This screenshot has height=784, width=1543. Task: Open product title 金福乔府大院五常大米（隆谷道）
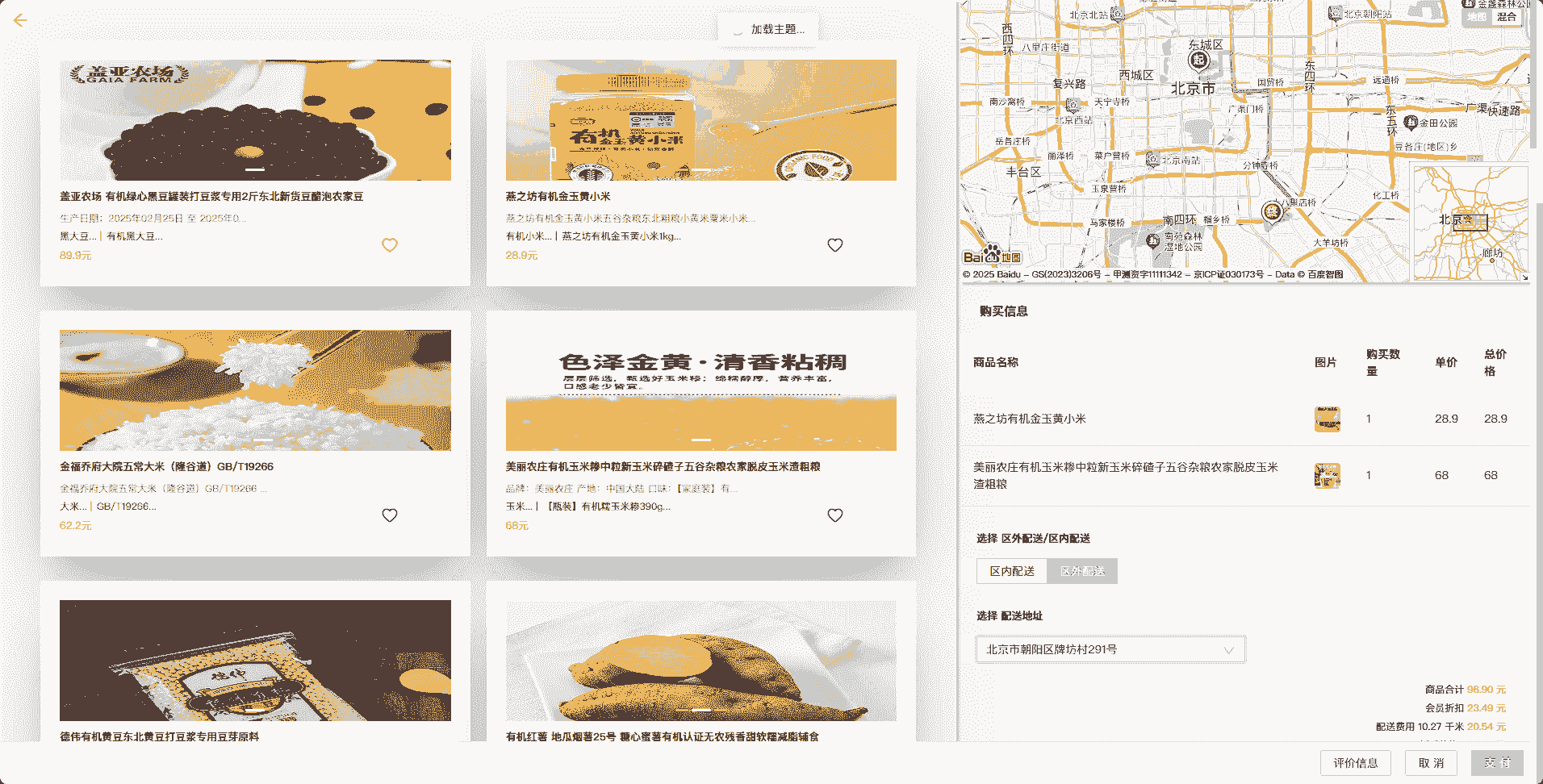pos(166,467)
